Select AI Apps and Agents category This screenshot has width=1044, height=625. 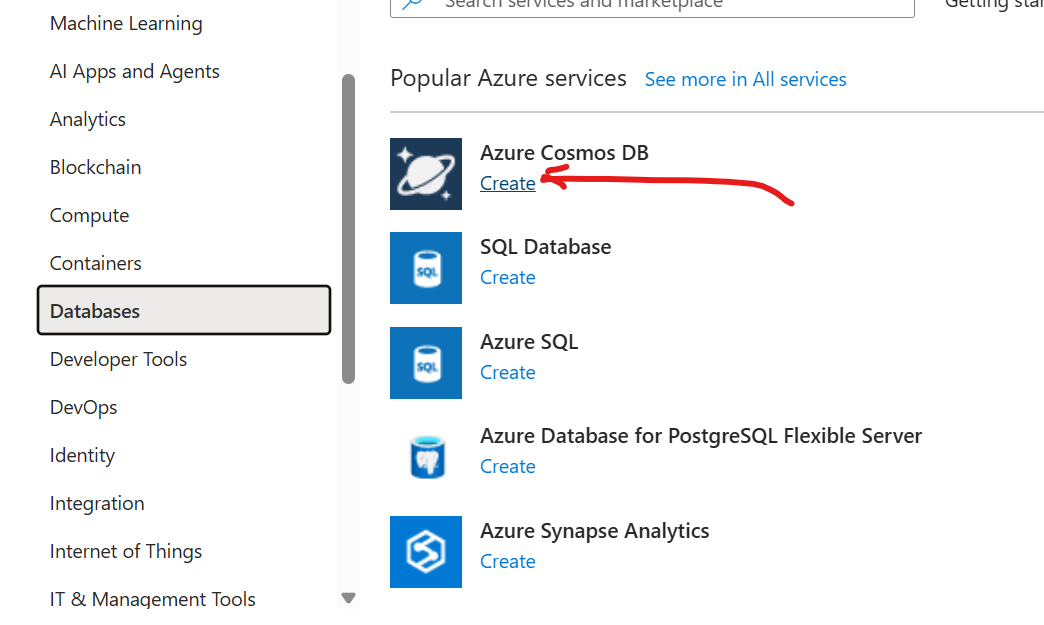coord(135,72)
